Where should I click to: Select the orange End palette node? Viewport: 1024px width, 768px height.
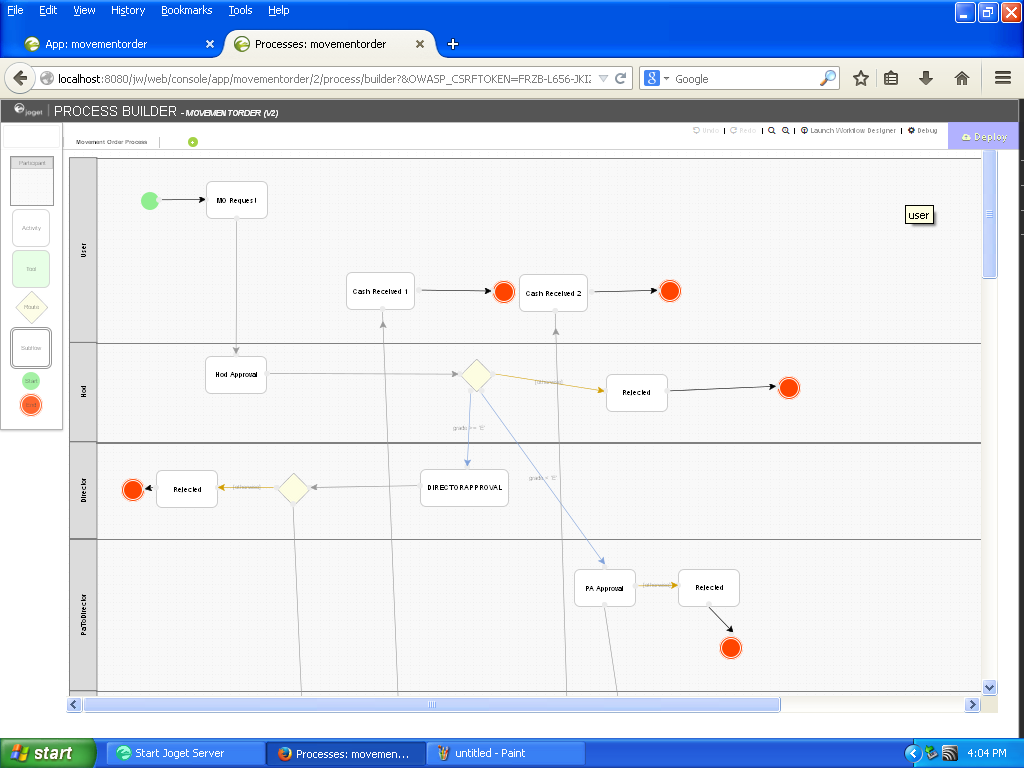click(x=31, y=405)
